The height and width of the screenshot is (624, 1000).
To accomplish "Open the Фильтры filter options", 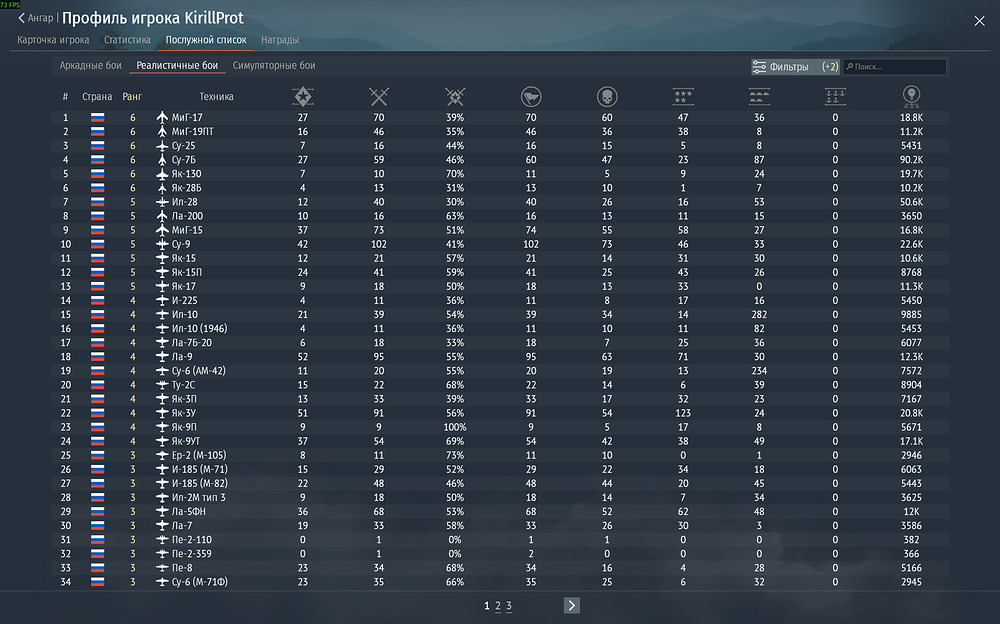I will click(795, 66).
